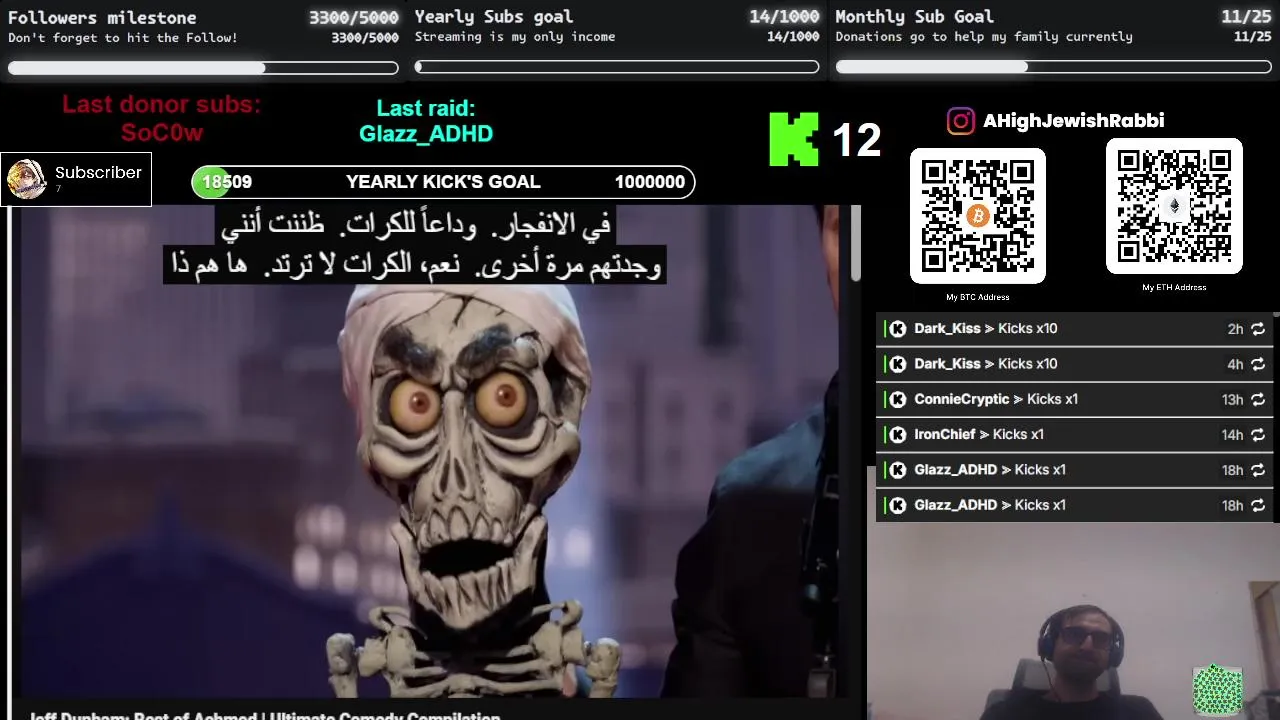Click the 'Last raid:' label
Screen dimensions: 1280x720
pos(426,108)
